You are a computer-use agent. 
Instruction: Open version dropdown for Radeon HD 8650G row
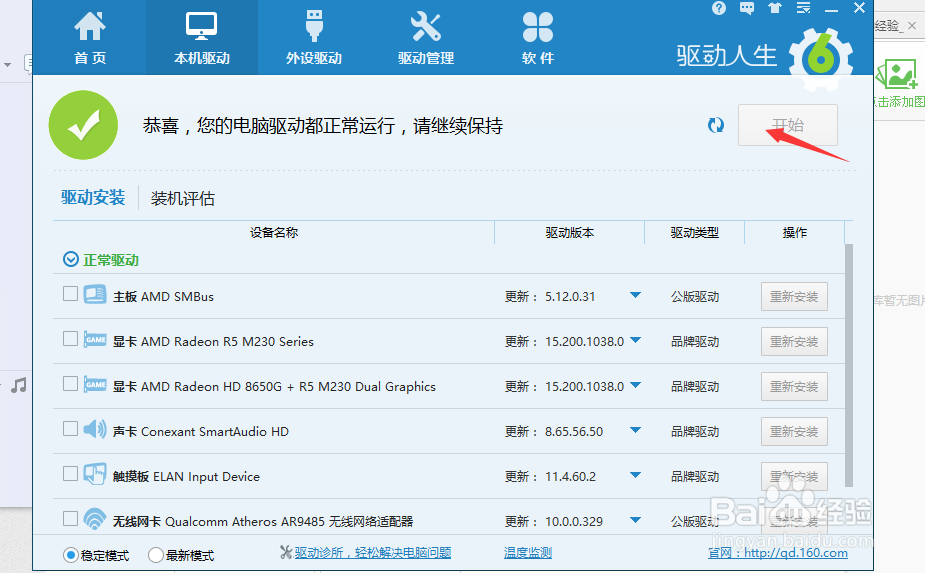point(635,385)
